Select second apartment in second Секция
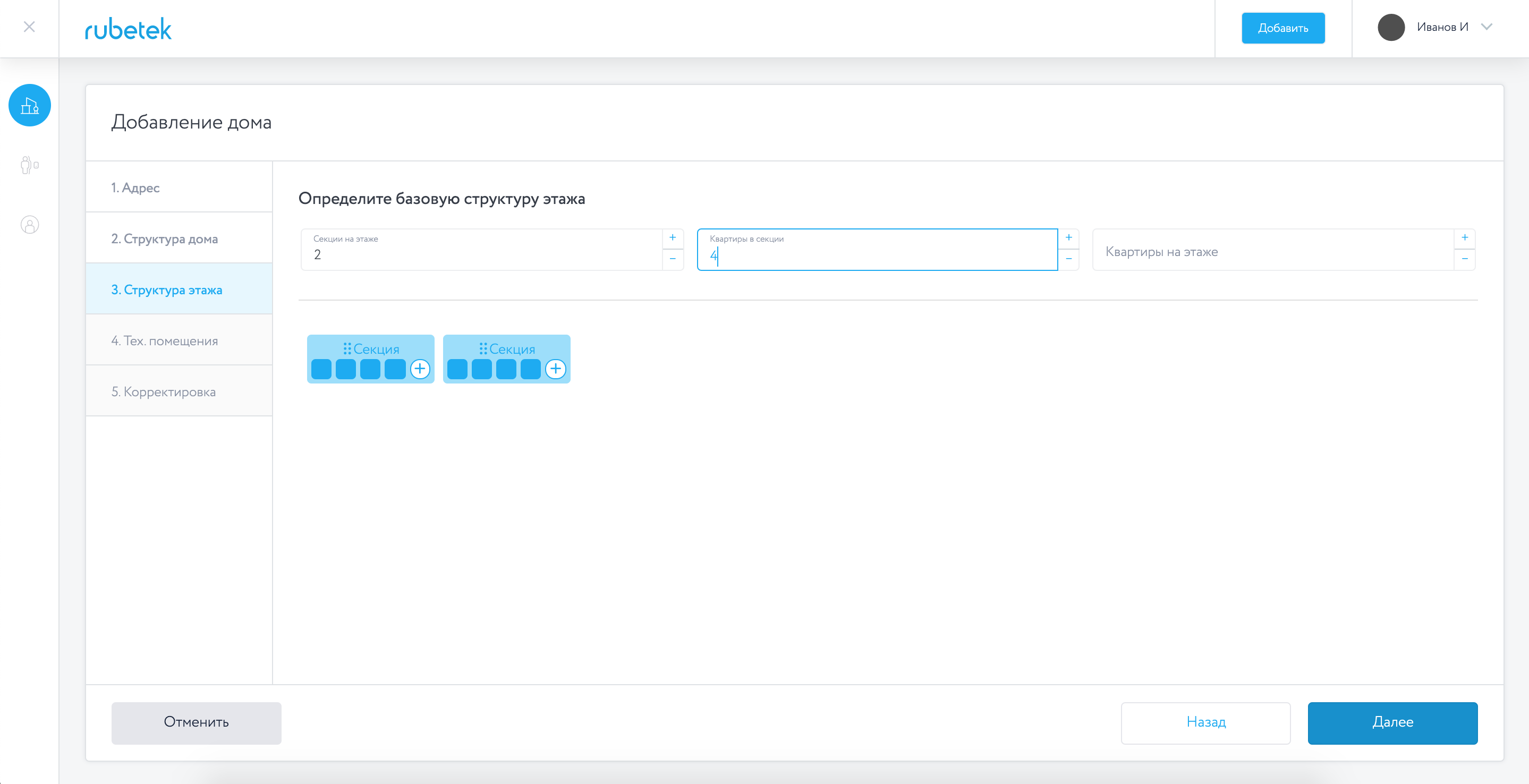 coord(481,369)
